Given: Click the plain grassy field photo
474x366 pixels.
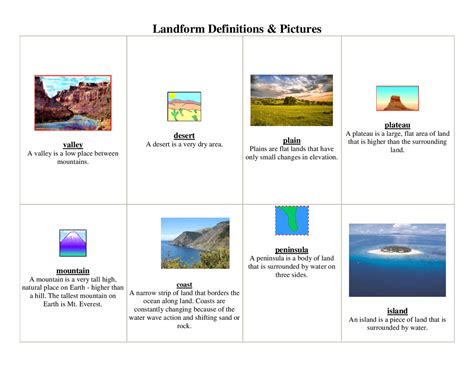Looking at the screenshot, I should tap(292, 100).
